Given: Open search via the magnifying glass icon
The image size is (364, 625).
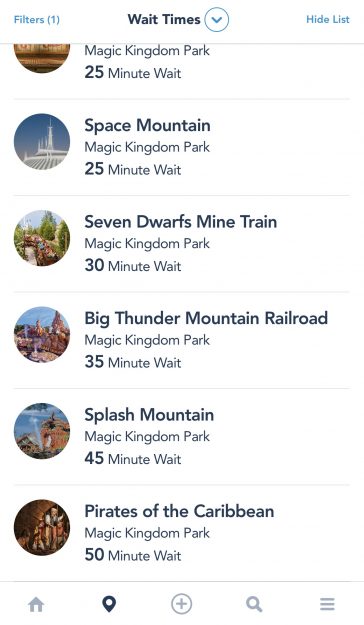Looking at the screenshot, I should [254, 604].
